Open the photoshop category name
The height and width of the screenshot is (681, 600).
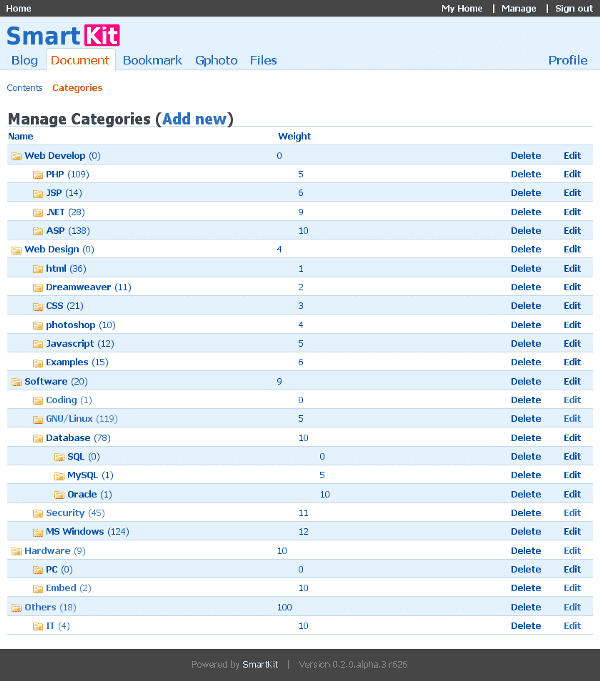click(x=70, y=325)
